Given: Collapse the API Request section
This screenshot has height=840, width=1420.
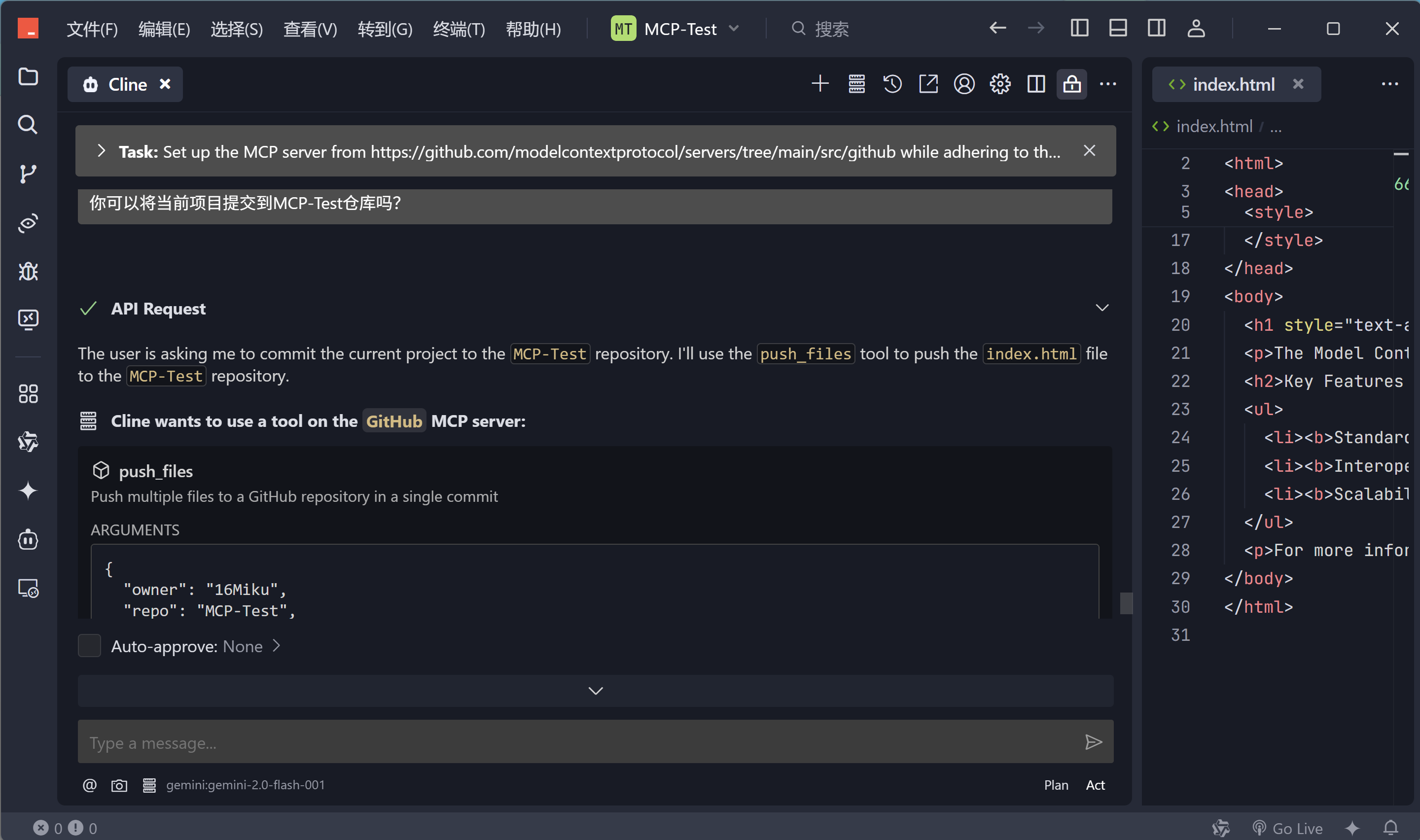Looking at the screenshot, I should [x=1101, y=309].
